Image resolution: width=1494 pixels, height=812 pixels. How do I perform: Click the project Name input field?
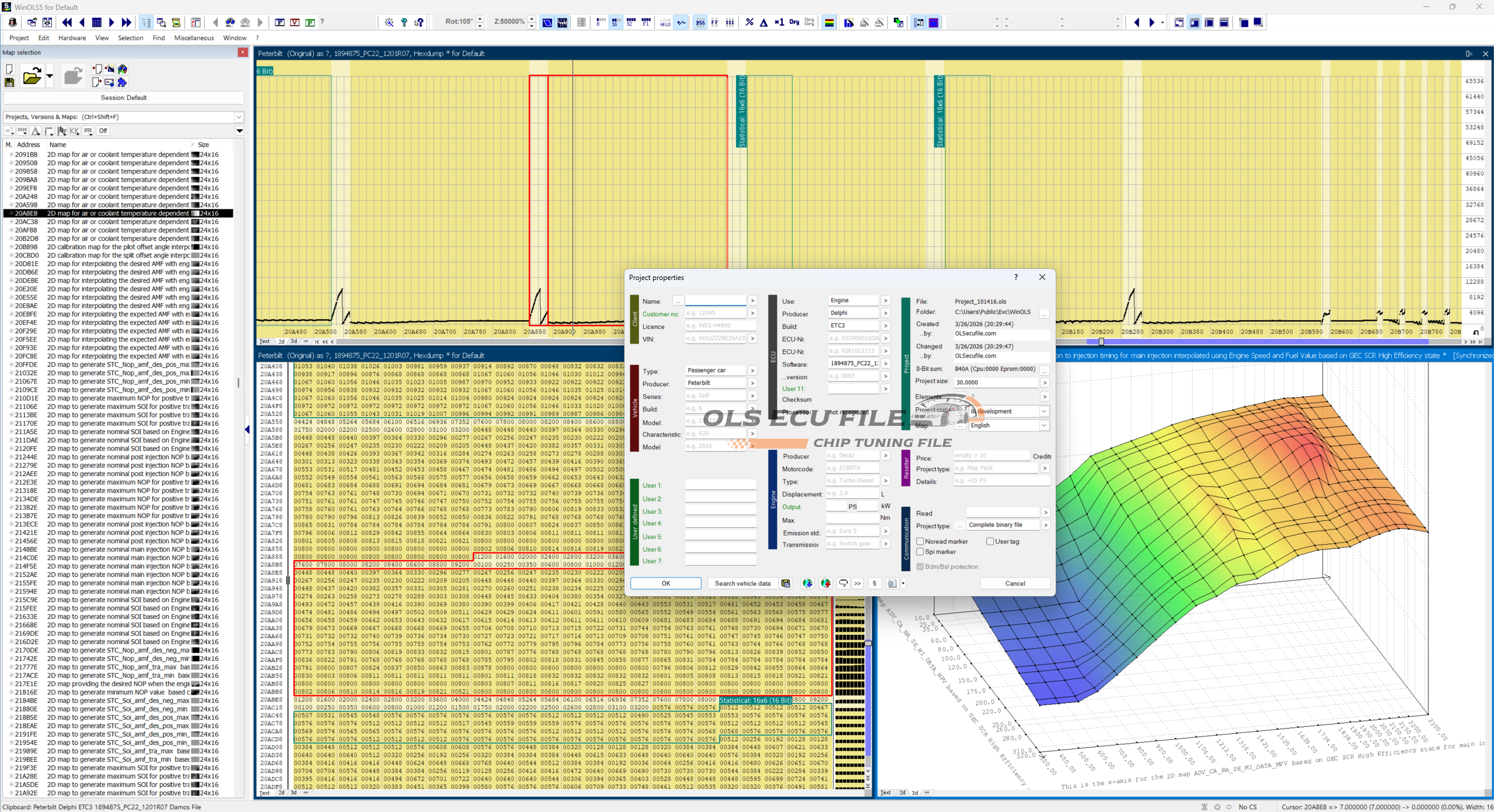click(715, 300)
